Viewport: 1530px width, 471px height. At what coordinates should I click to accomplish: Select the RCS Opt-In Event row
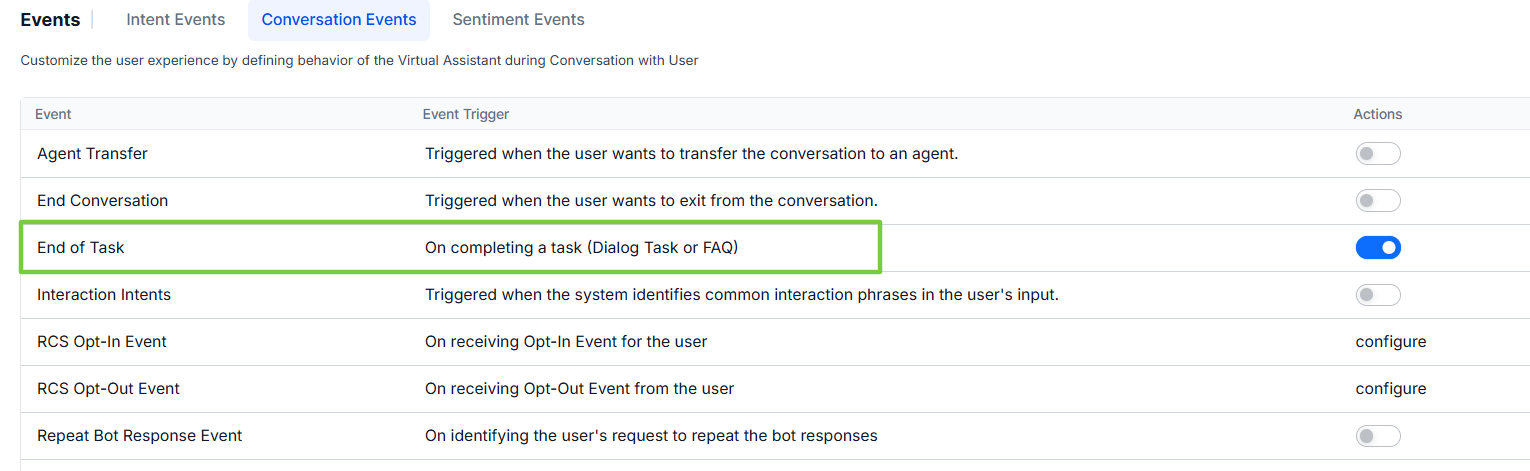pyautogui.click(x=102, y=342)
